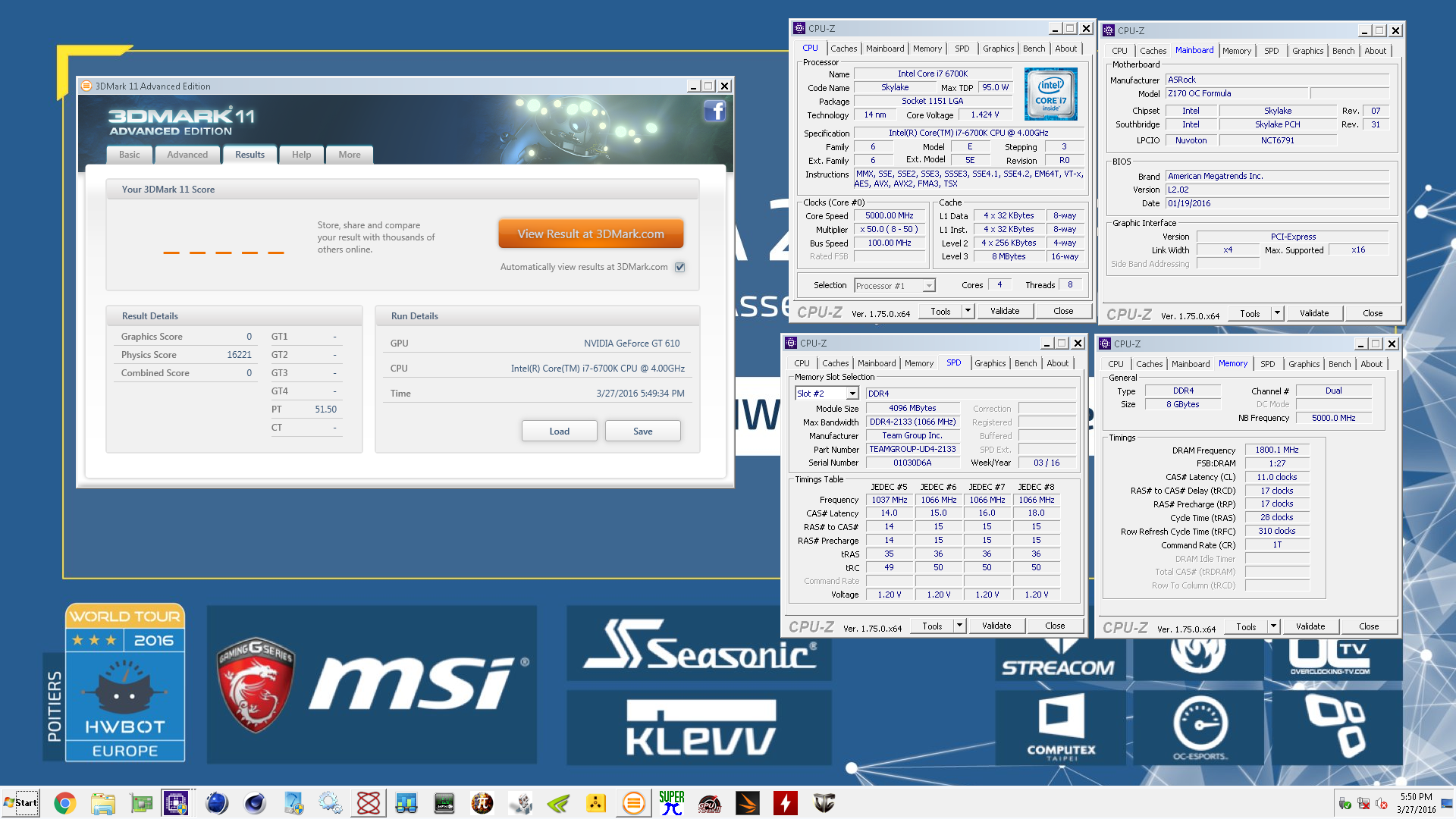Open the dark green MFM chip taskbar icon
1456x819 pixels.
tap(444, 803)
